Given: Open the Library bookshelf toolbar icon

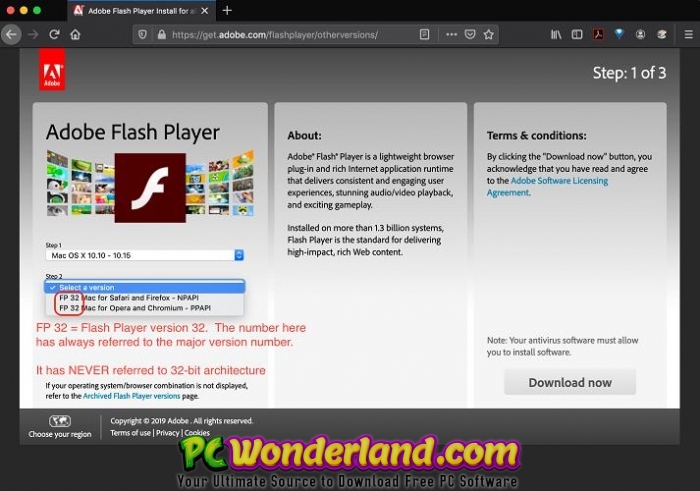Looking at the screenshot, I should click(x=556, y=34).
